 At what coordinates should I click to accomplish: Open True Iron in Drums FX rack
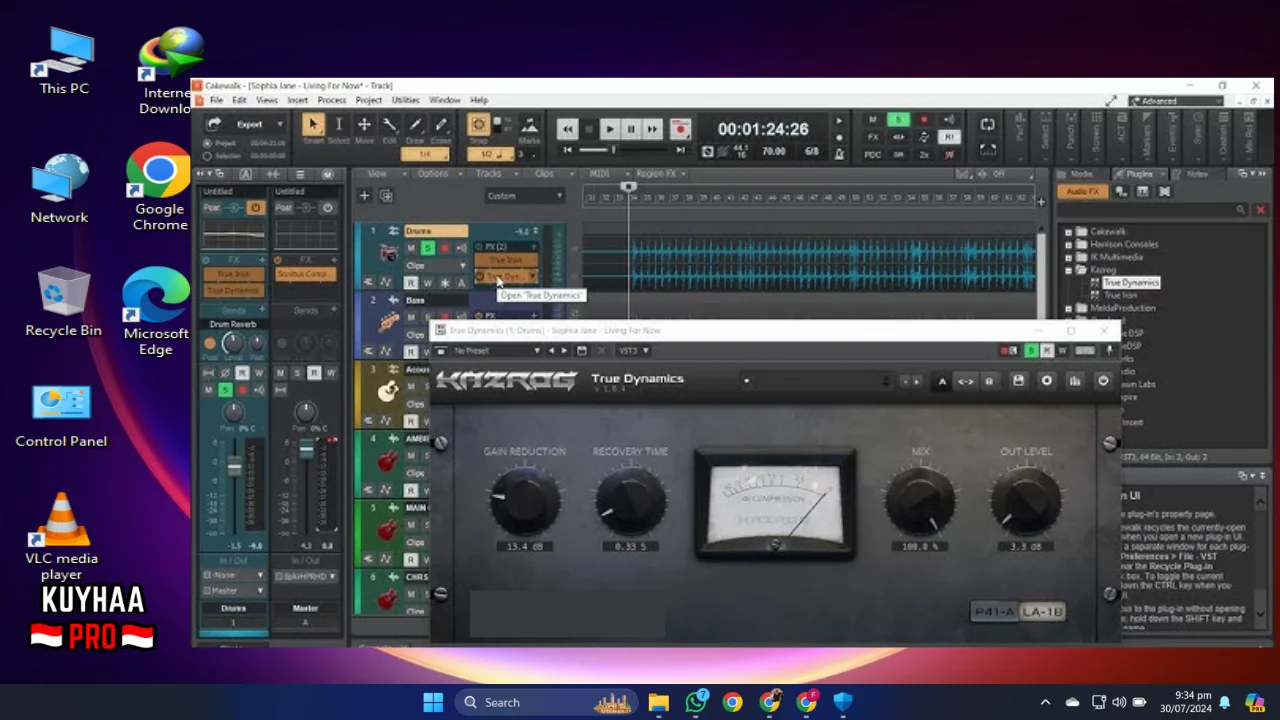tap(506, 260)
